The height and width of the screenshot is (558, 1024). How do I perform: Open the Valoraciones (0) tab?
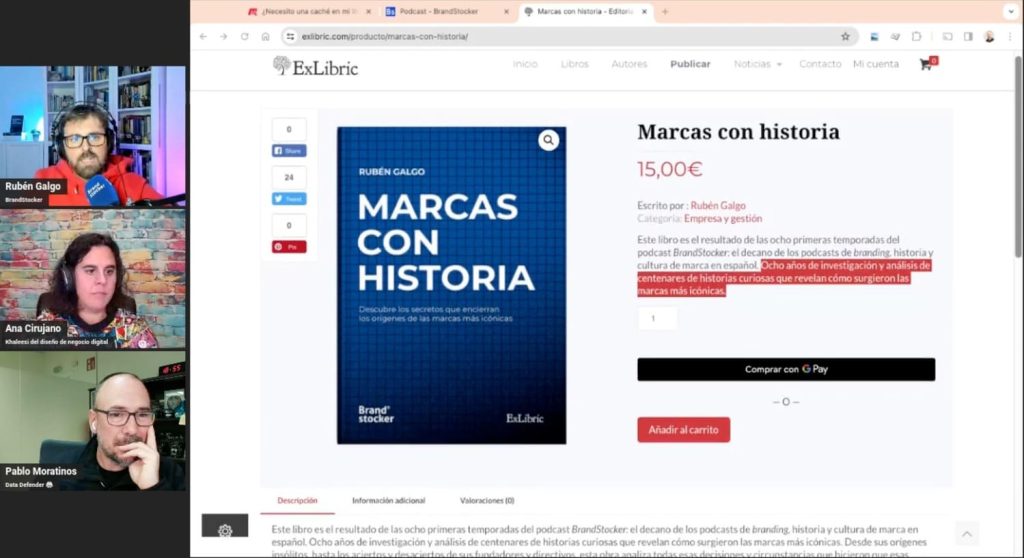tap(487, 501)
